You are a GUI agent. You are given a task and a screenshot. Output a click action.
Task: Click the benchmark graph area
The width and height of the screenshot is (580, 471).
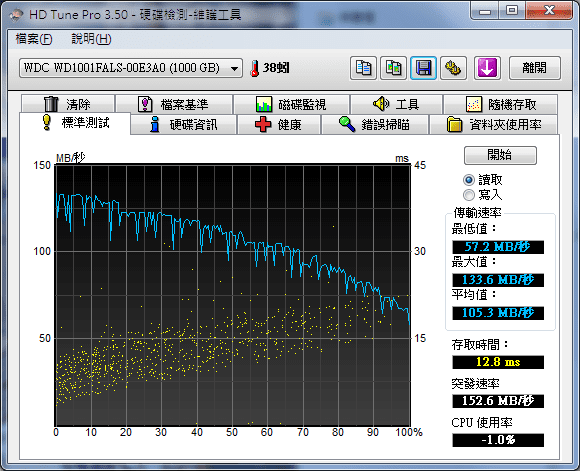point(233,295)
